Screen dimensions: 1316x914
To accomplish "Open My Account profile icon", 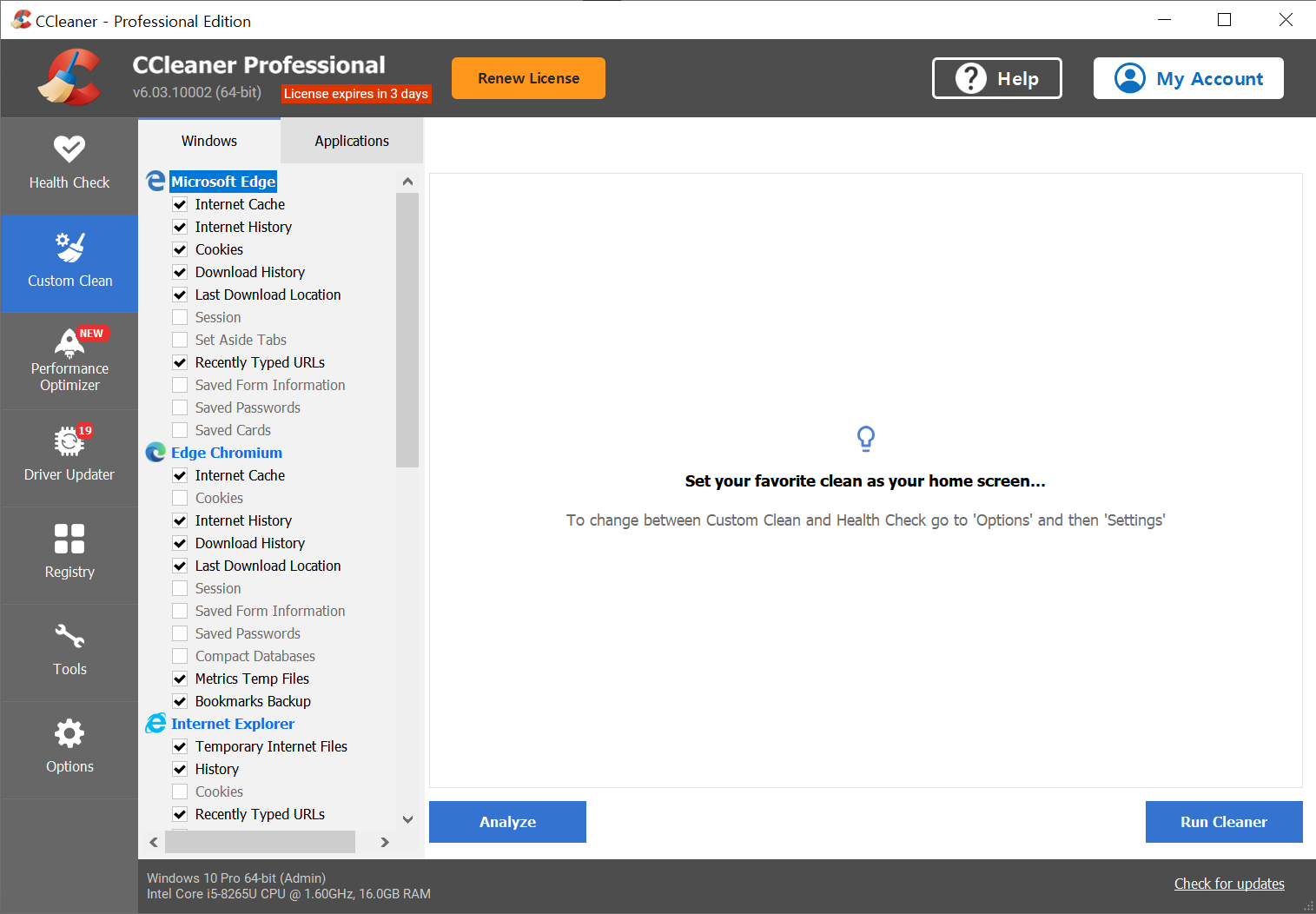I will [1129, 78].
